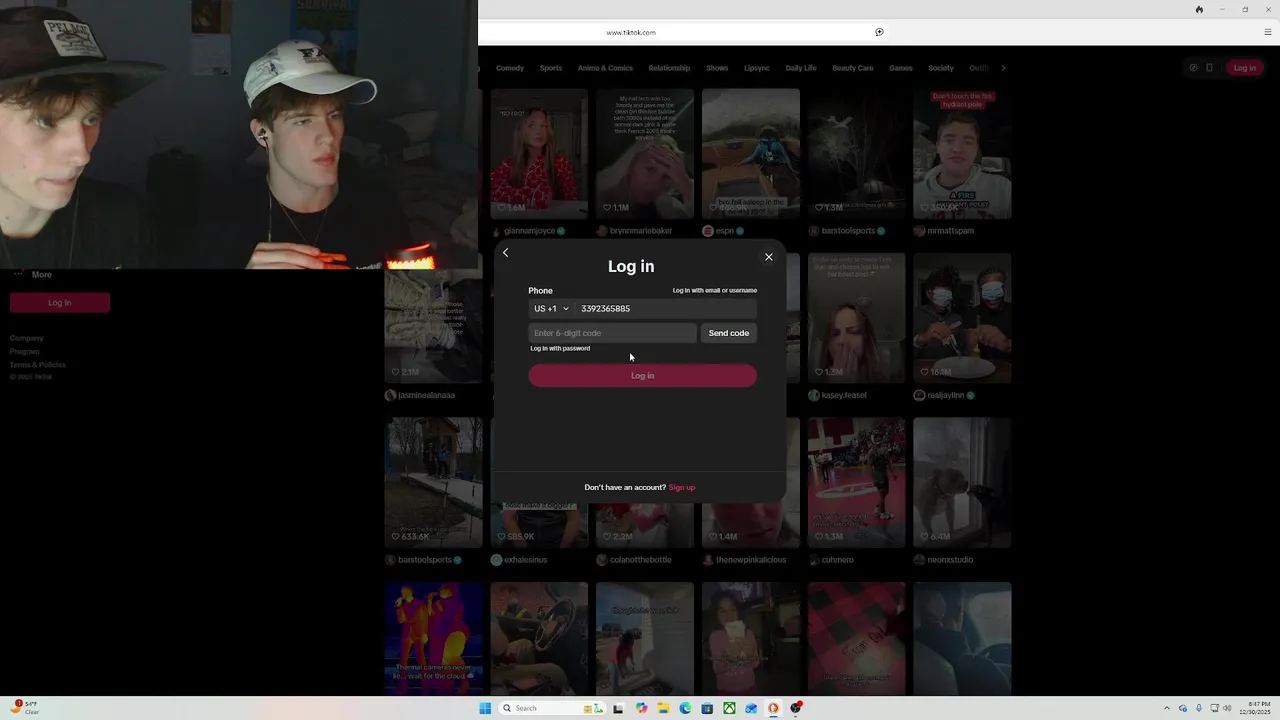Click the circular icon beside header Log in

point(1193,68)
